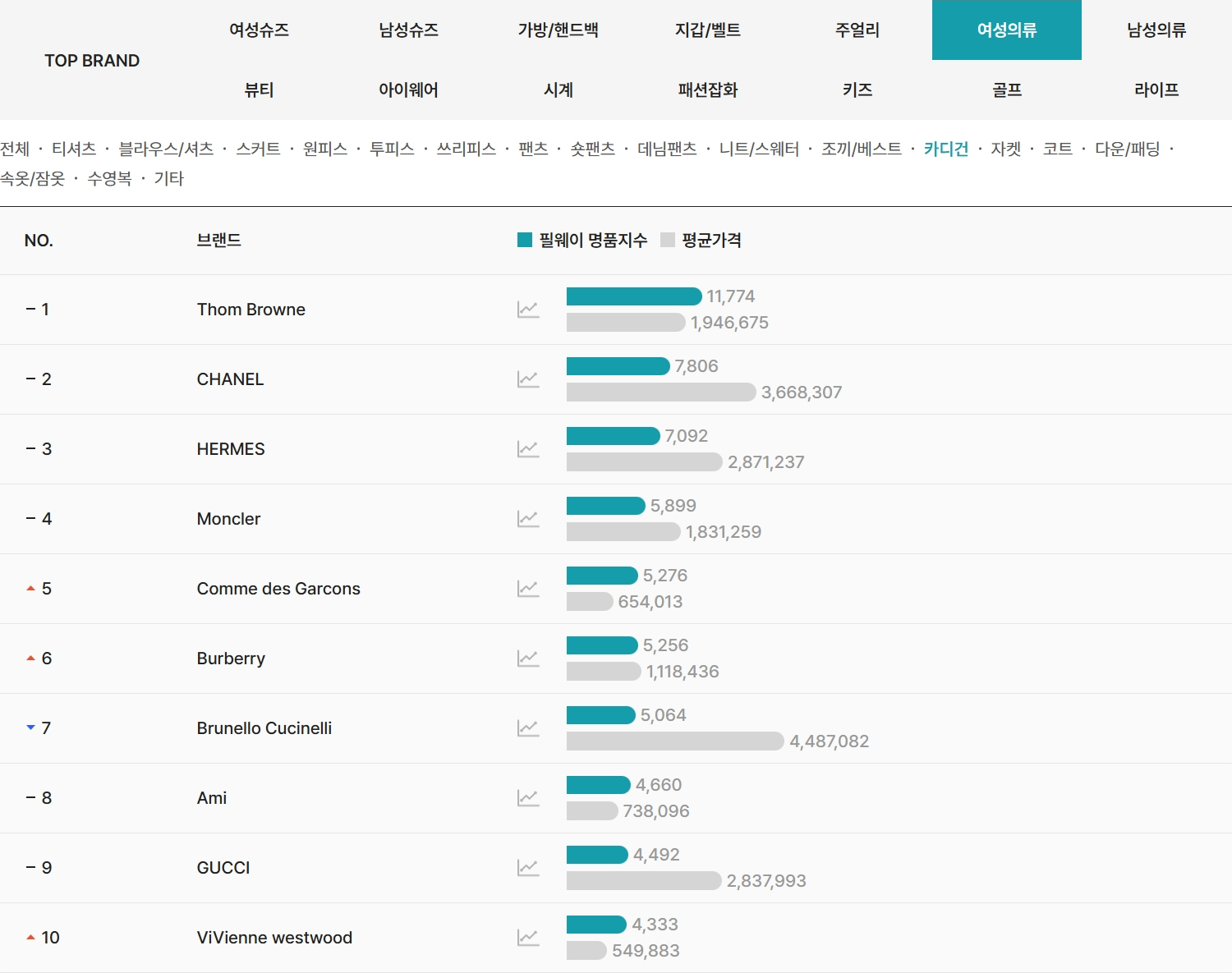Open the 뷰티 category tab
Image resolution: width=1232 pixels, height=973 pixels.
click(x=259, y=90)
